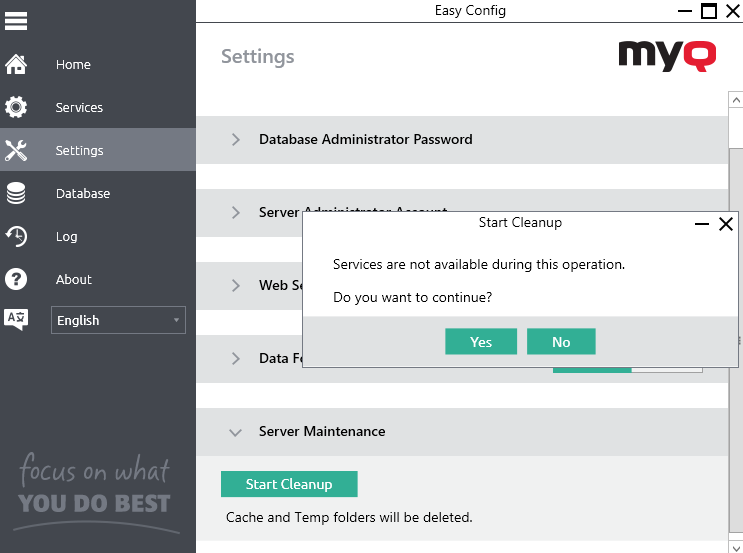Viewport: 743px width, 553px height.
Task: Click the Database cylinder icon
Action: (x=16, y=194)
